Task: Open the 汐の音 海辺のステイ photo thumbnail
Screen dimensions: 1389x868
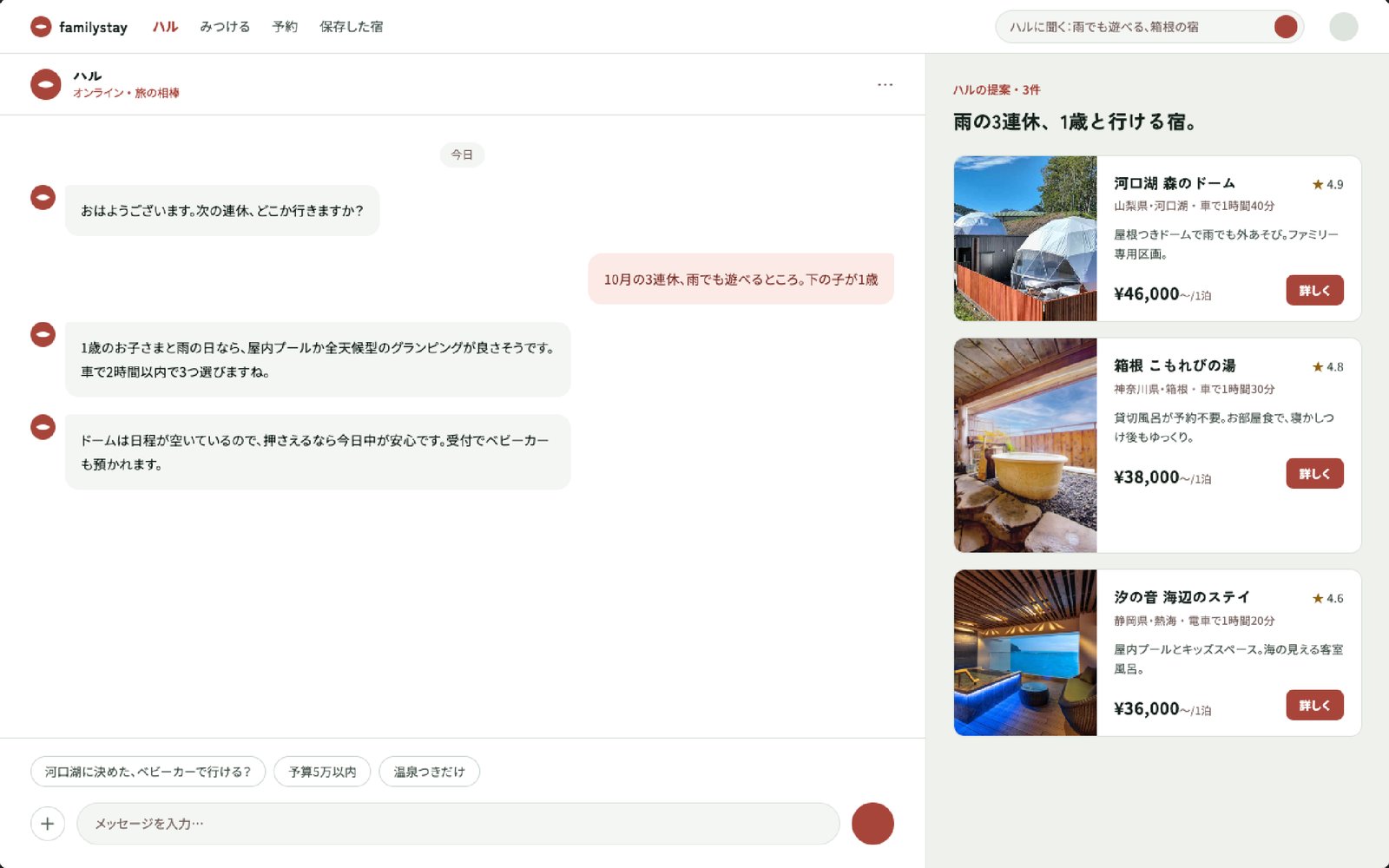Action: coord(1025,653)
